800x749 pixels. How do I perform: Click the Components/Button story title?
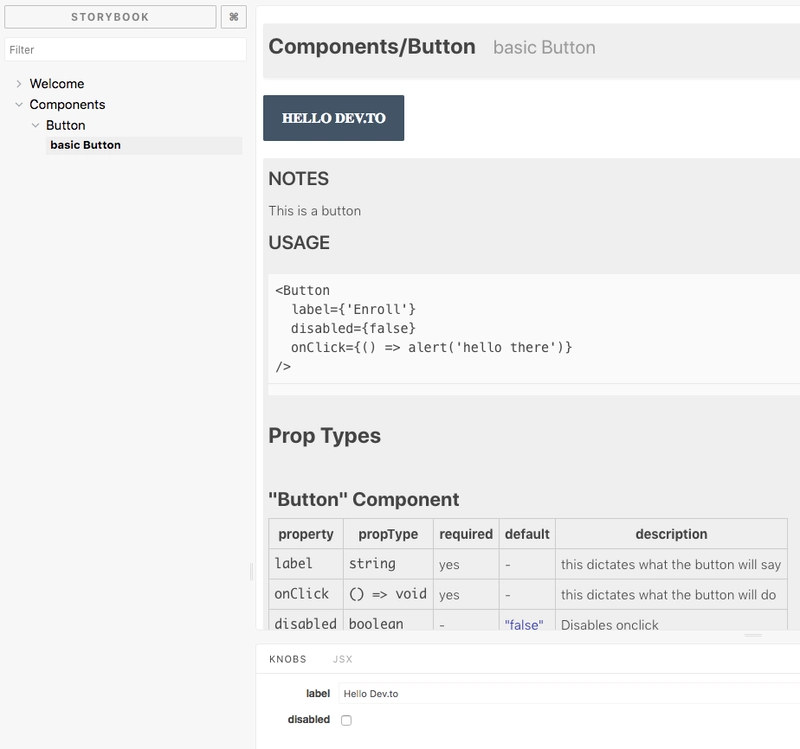click(x=372, y=47)
